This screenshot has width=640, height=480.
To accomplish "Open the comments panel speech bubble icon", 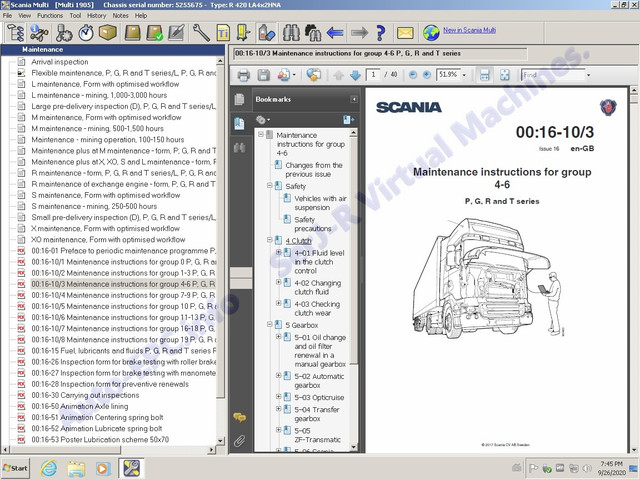I will pyautogui.click(x=240, y=417).
